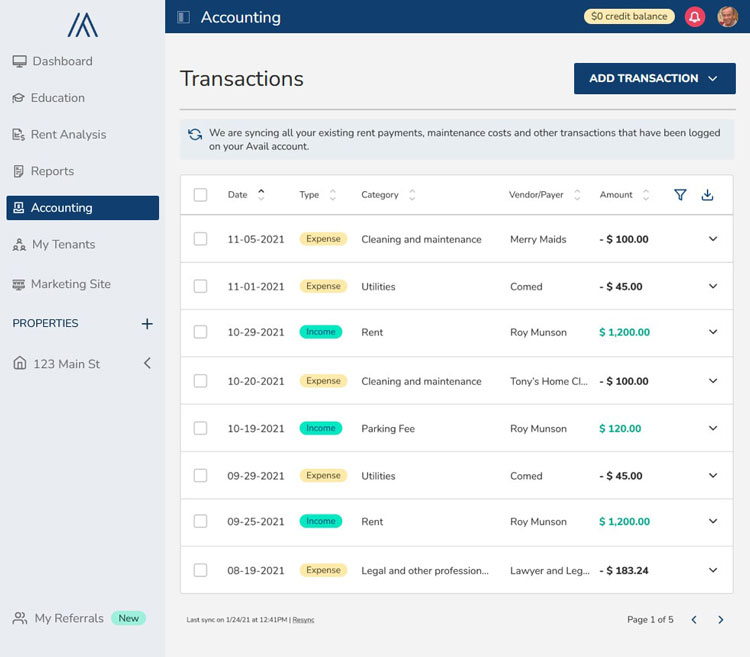Click the Education graduation cap icon
The image size is (750, 657).
[x=18, y=98]
